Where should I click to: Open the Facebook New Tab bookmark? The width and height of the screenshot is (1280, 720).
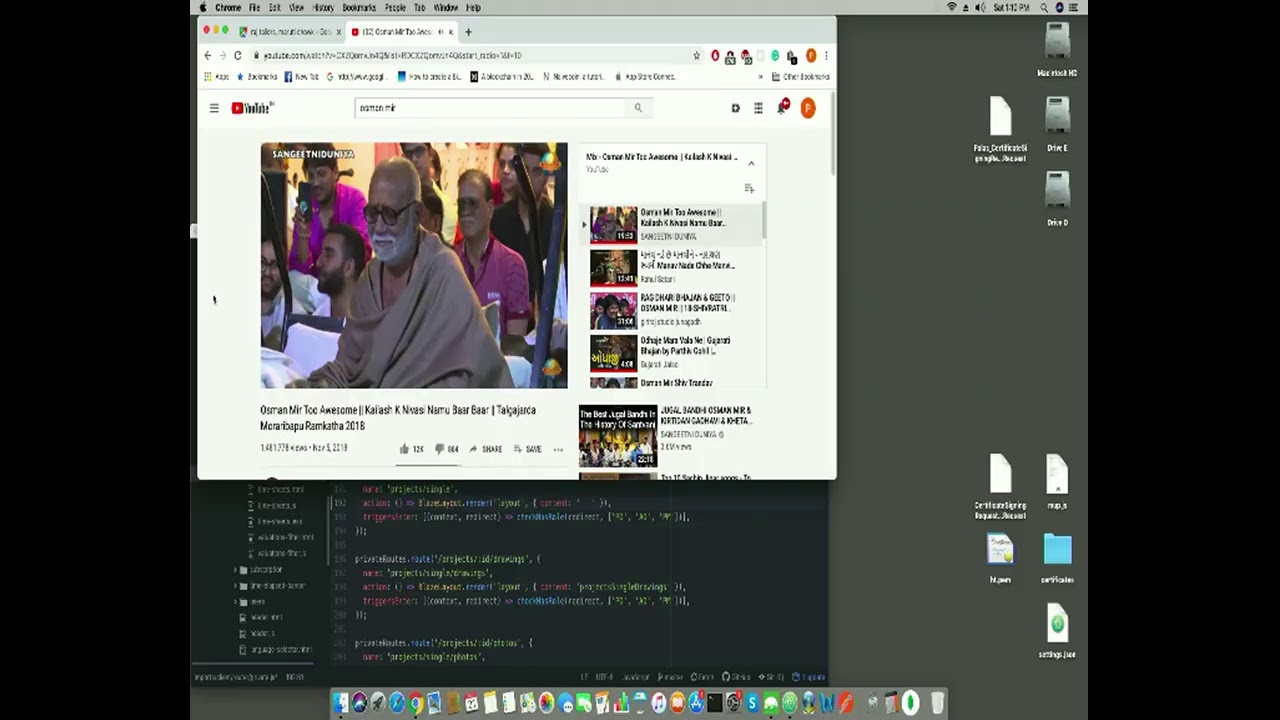301,76
